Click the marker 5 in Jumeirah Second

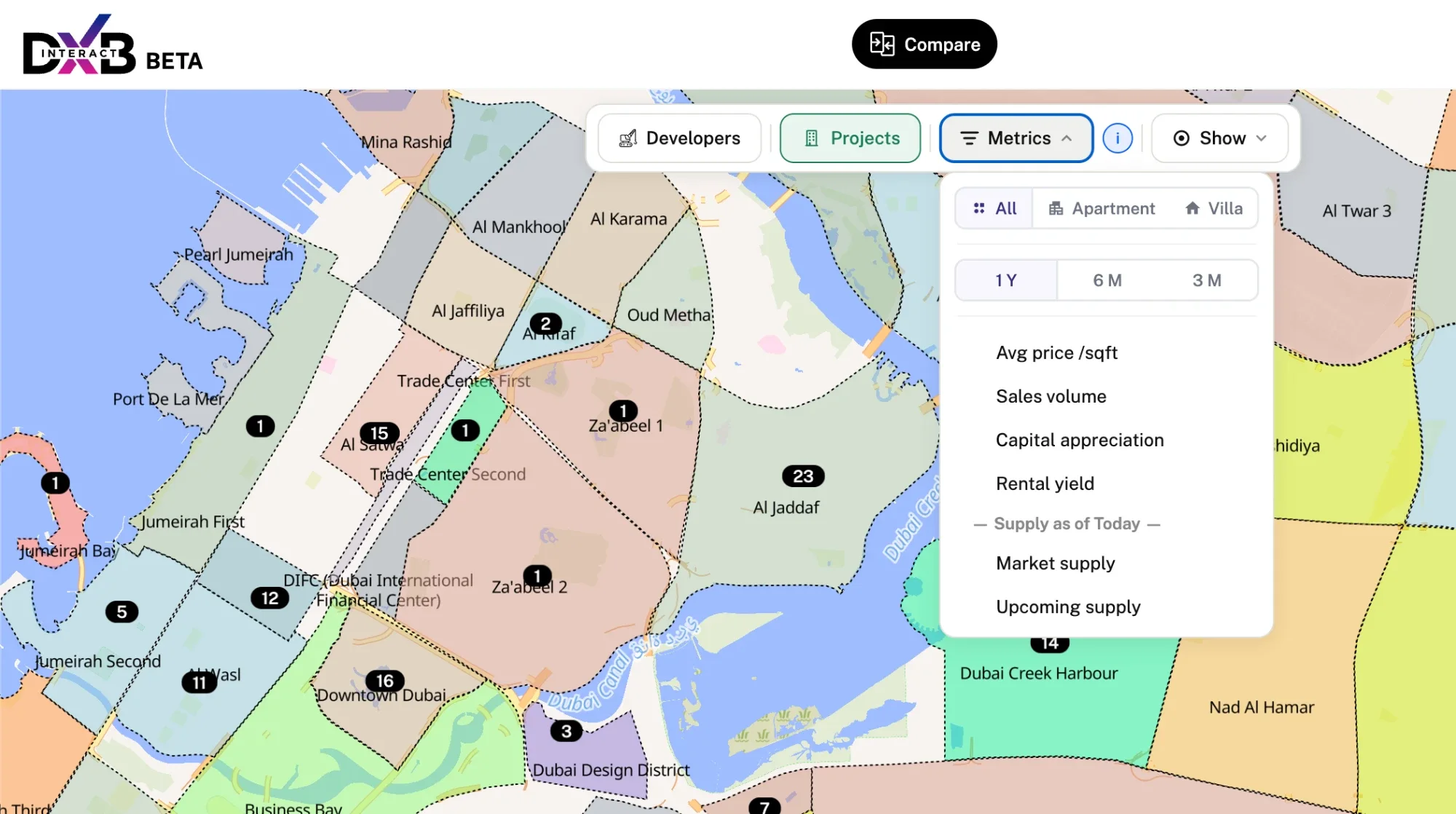(x=122, y=612)
